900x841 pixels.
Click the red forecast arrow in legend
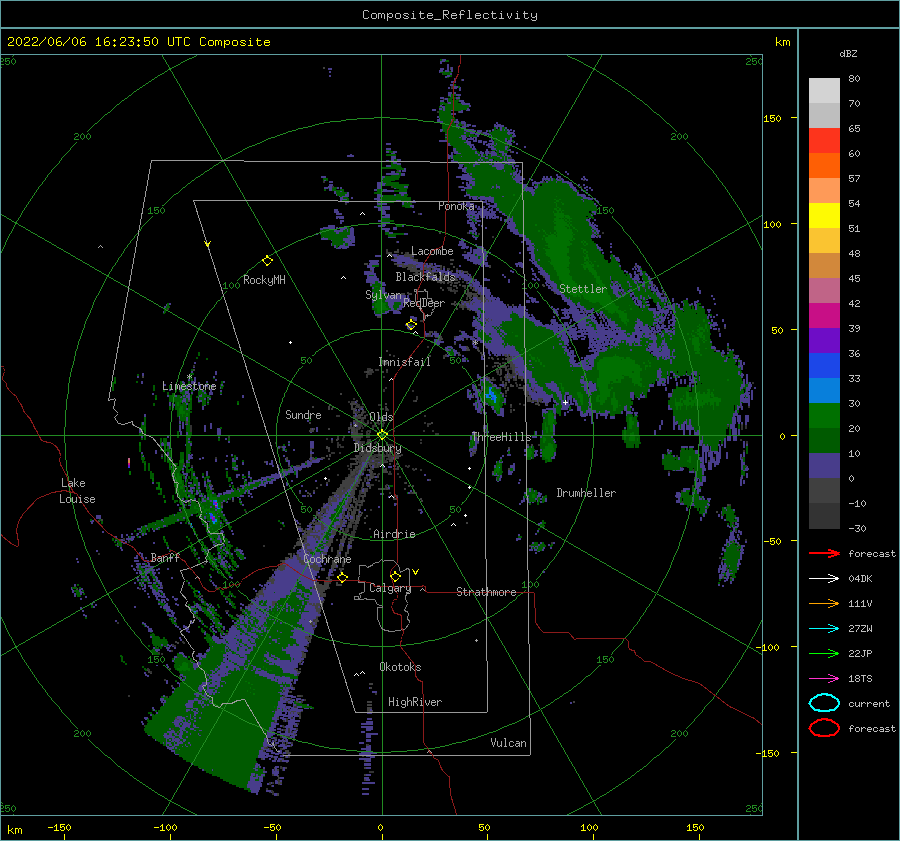click(824, 553)
